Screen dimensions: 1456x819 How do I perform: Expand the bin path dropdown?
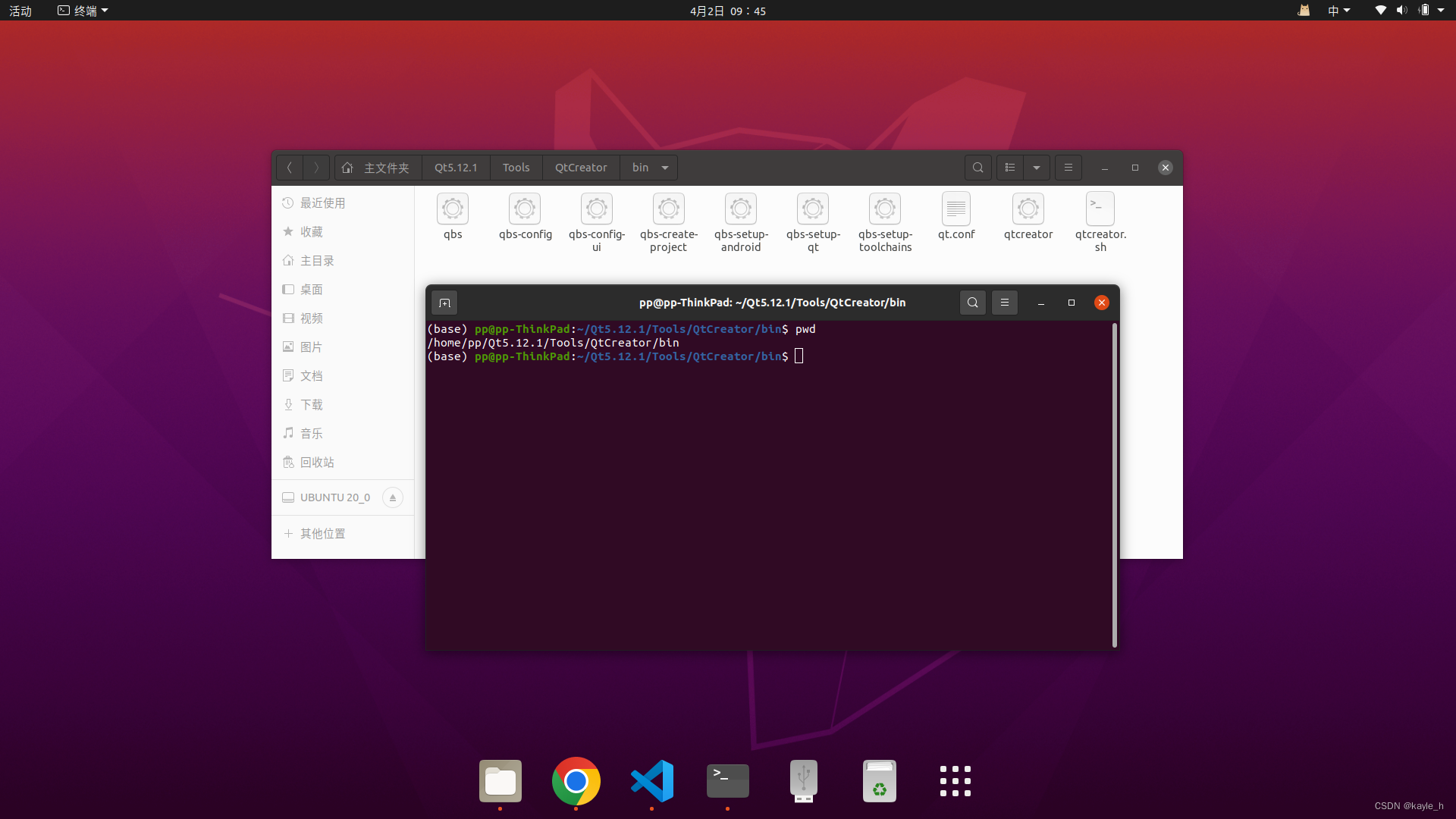click(665, 167)
